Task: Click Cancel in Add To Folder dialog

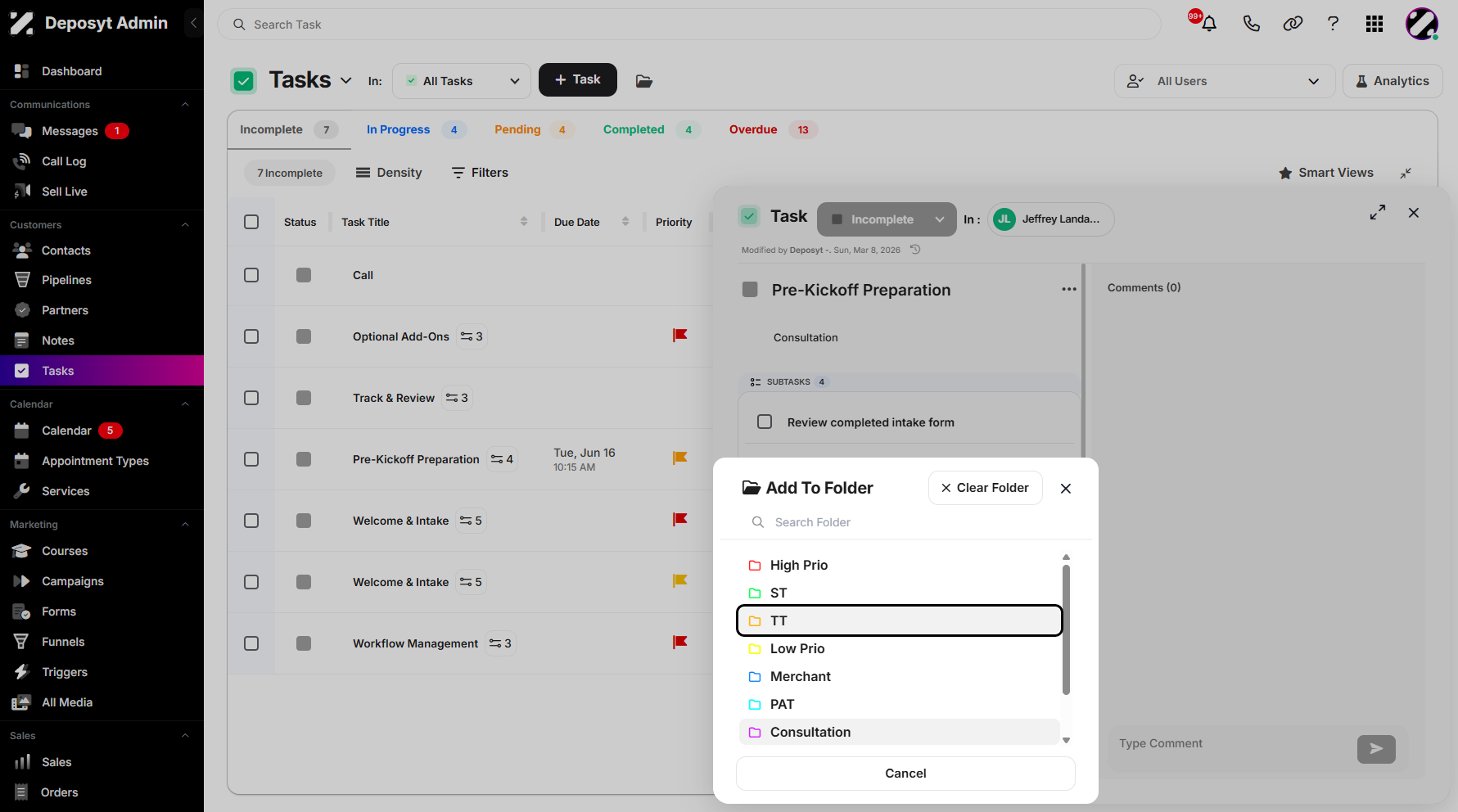Action: (x=905, y=774)
